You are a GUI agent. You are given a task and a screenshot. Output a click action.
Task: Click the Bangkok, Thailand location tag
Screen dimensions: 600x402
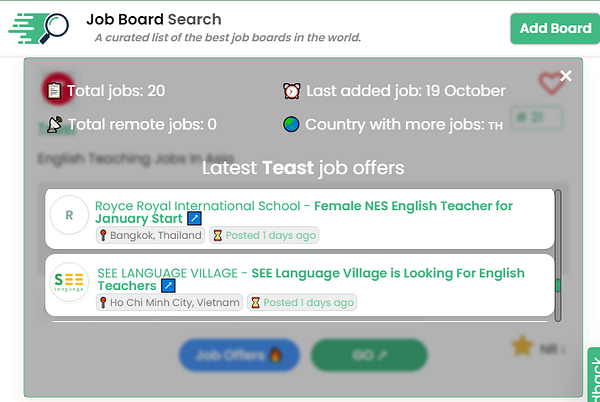tap(150, 235)
